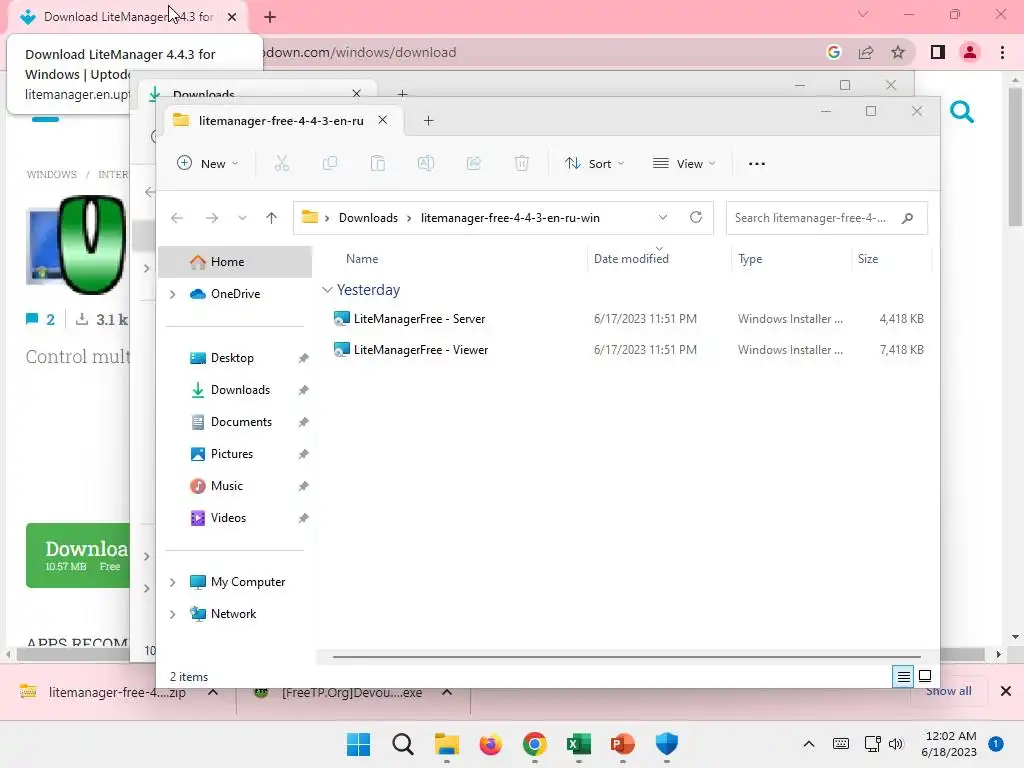Go up one folder level in Explorer
Image resolution: width=1024 pixels, height=768 pixels.
[272, 218]
